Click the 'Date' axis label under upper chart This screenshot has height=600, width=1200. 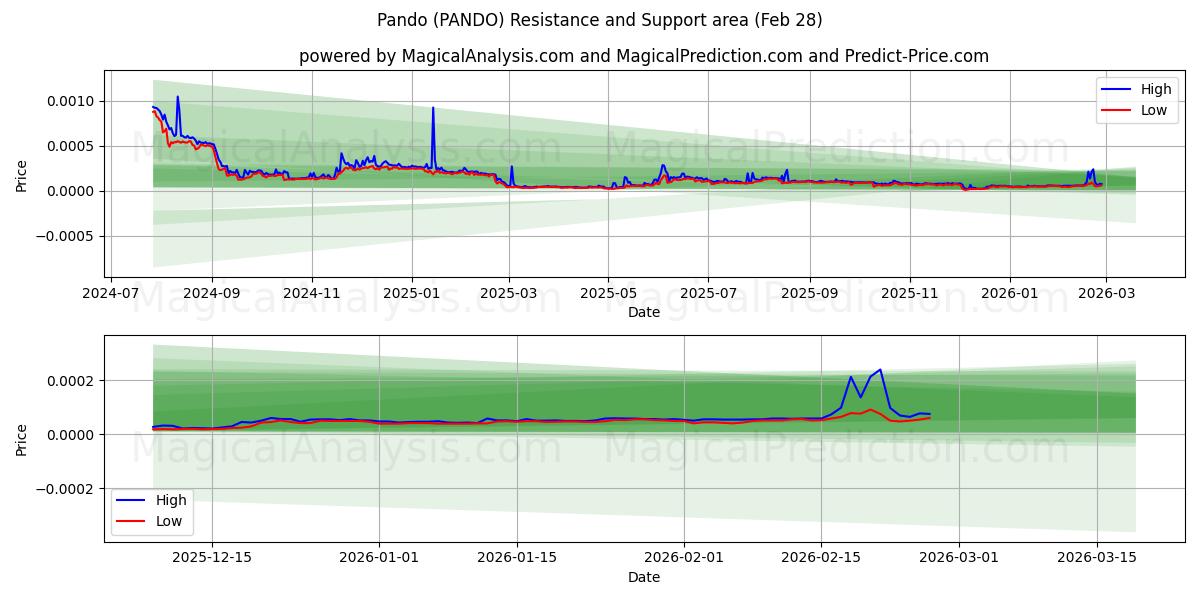644,312
